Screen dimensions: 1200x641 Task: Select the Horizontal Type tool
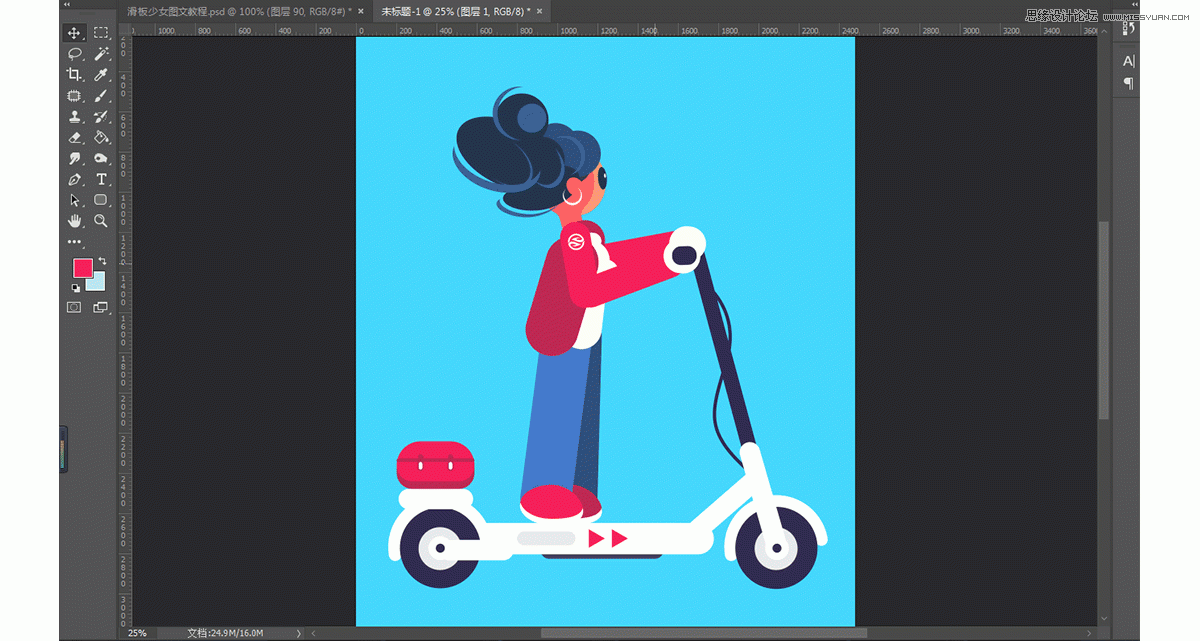point(101,180)
